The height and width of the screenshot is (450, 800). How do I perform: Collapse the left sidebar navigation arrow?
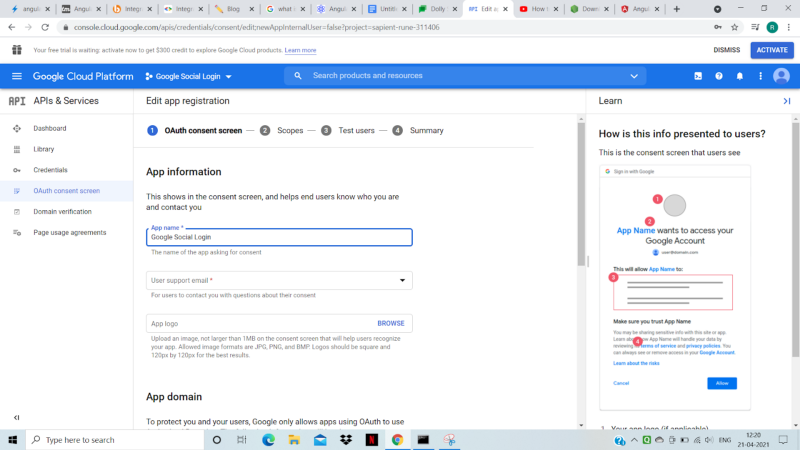16,417
